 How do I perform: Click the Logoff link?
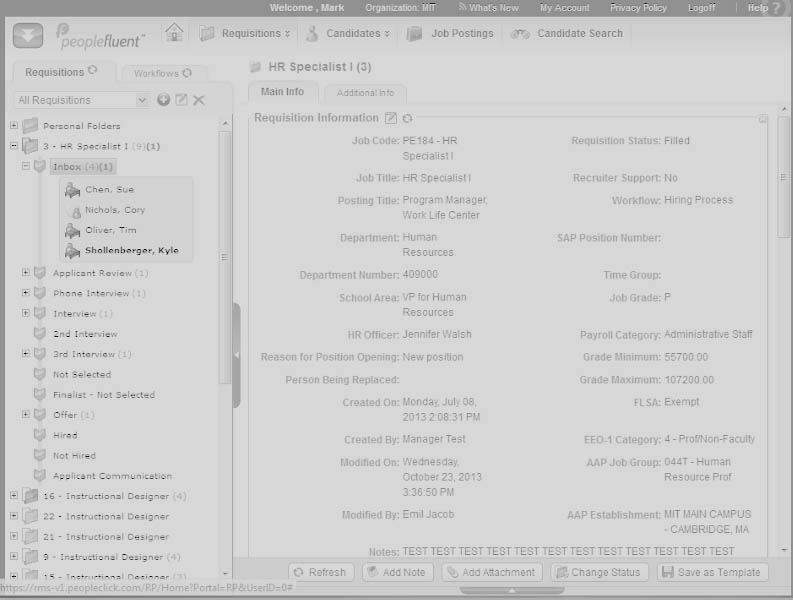point(701,8)
